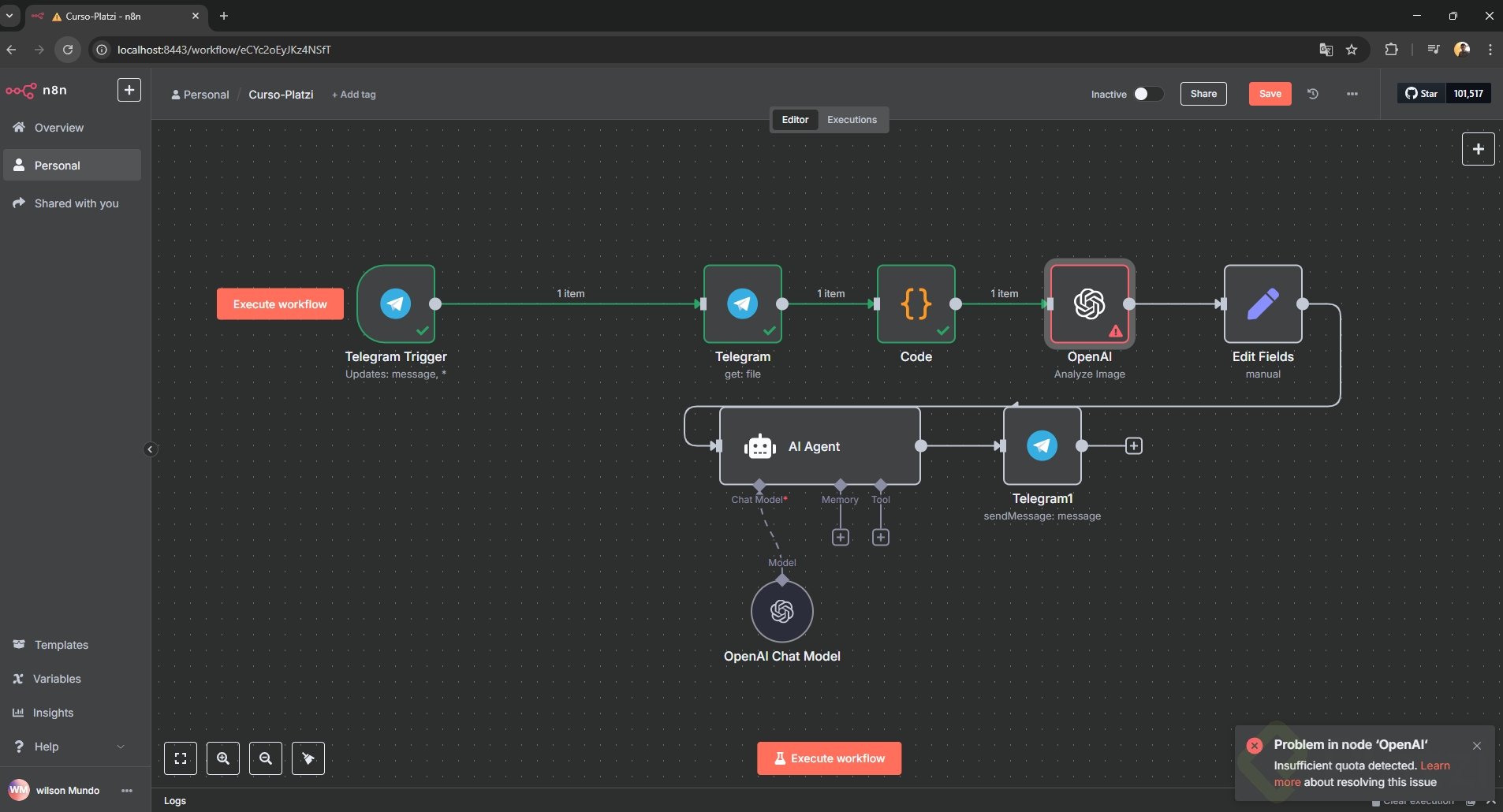View site information icon

click(102, 50)
